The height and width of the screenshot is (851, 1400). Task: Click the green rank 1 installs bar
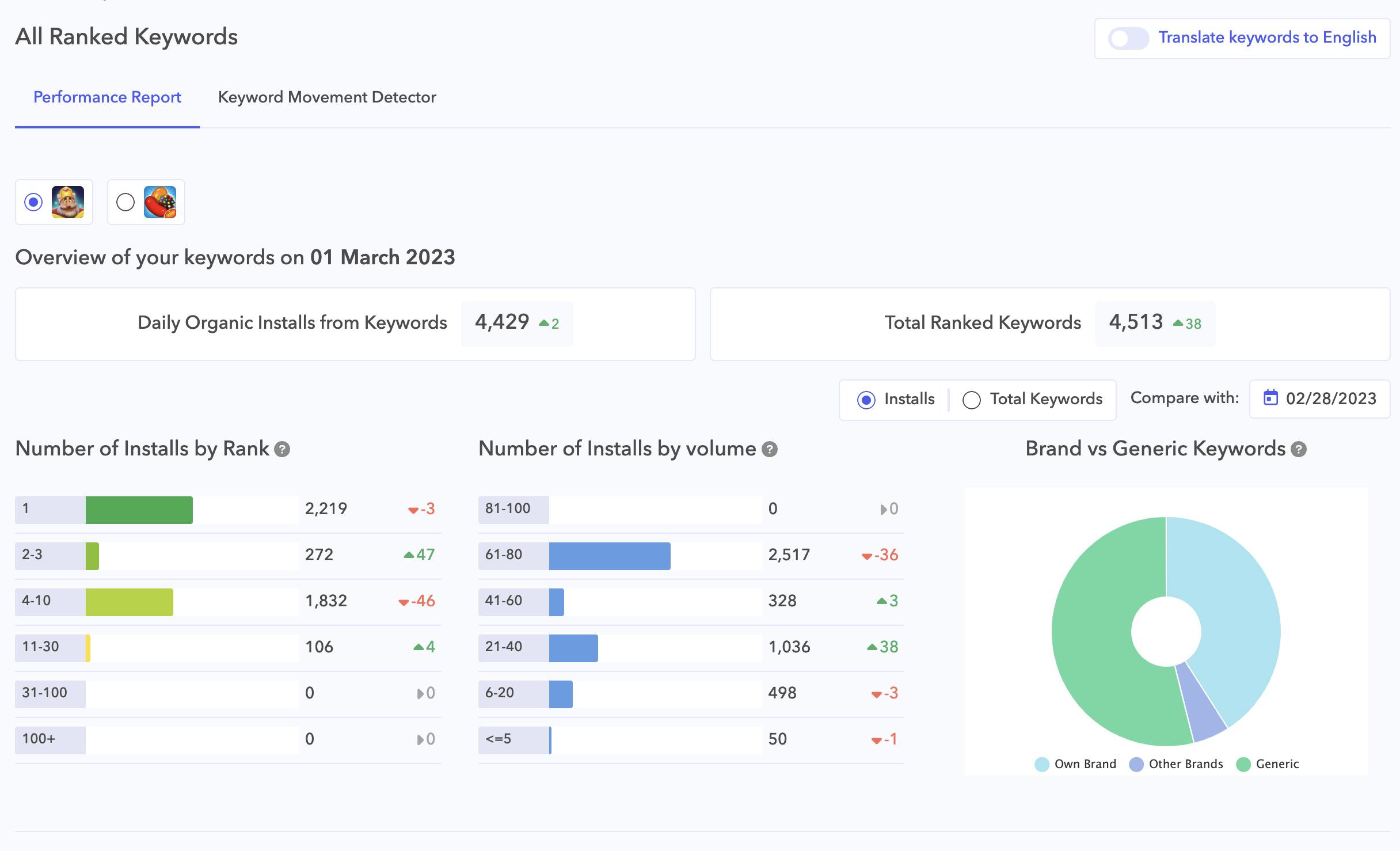(x=139, y=510)
